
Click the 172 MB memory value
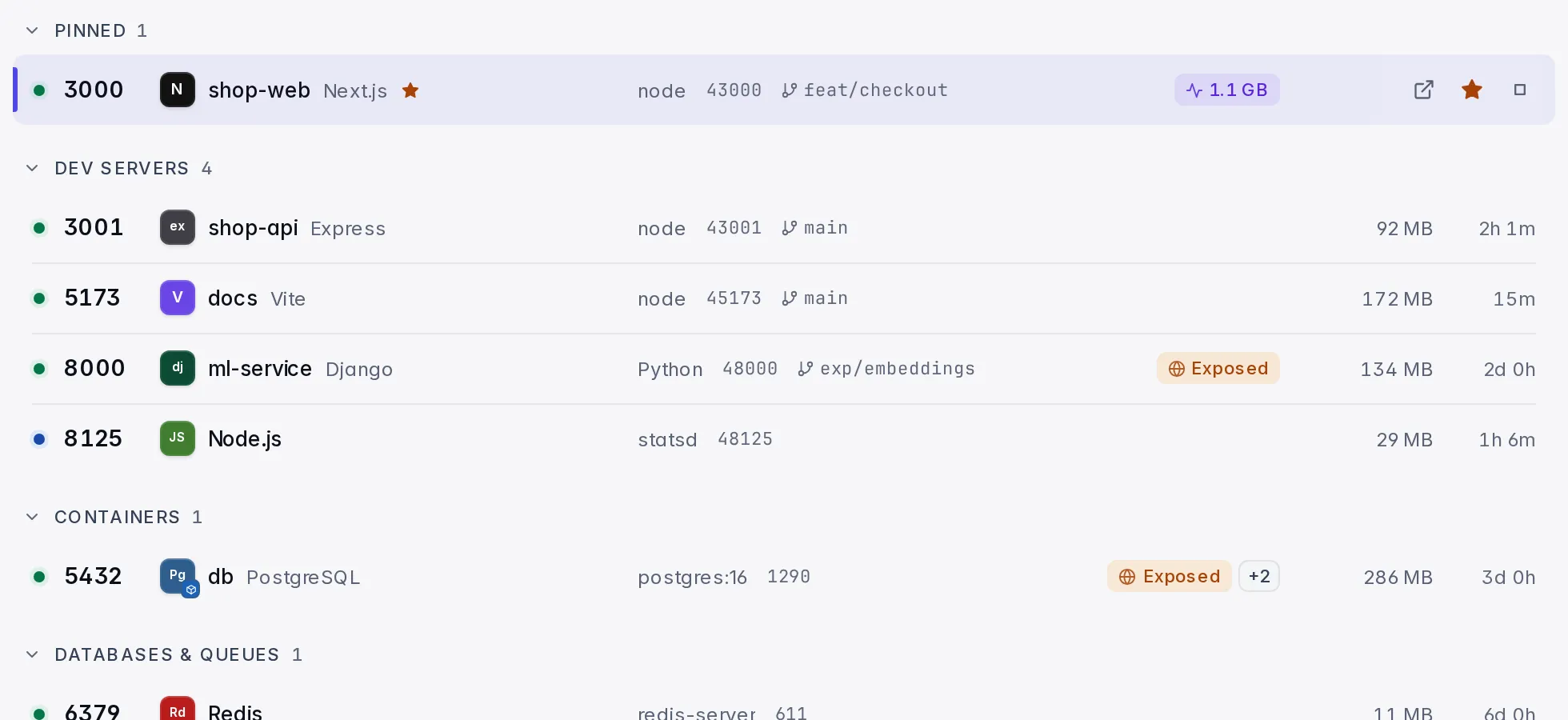tap(1397, 299)
